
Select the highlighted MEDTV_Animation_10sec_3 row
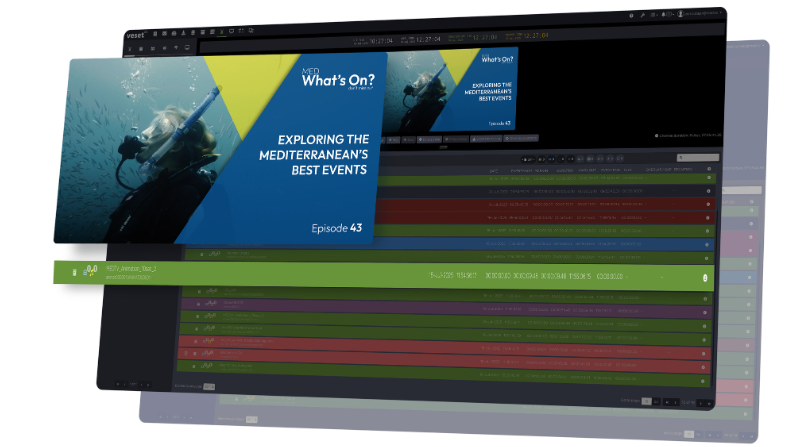384,274
